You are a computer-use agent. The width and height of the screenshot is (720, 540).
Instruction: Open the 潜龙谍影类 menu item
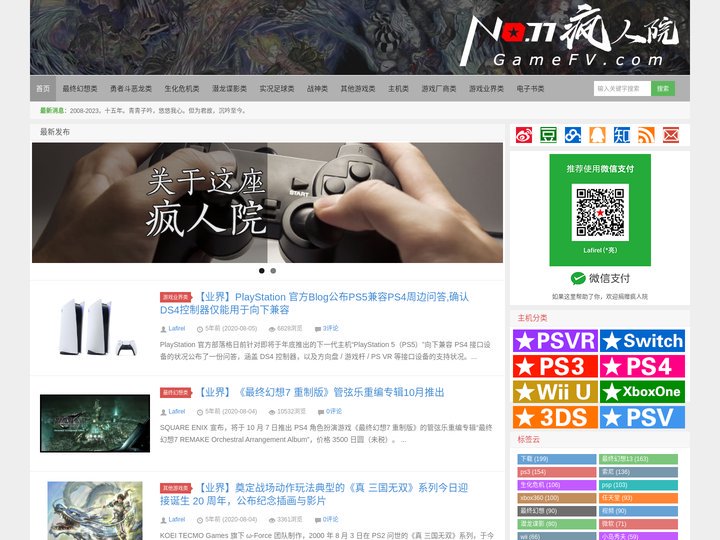pyautogui.click(x=230, y=89)
